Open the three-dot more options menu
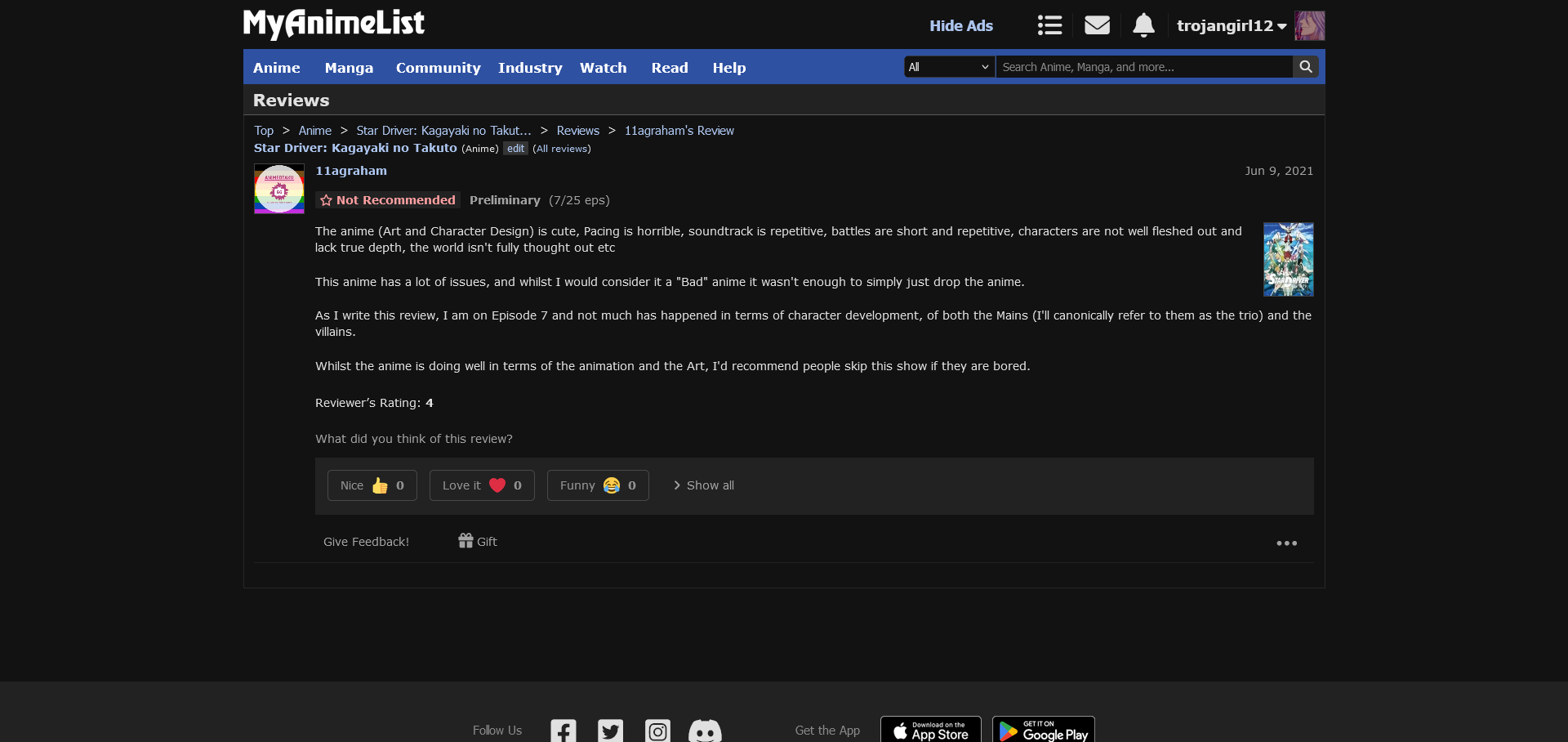The width and height of the screenshot is (1568, 742). pyautogui.click(x=1287, y=543)
